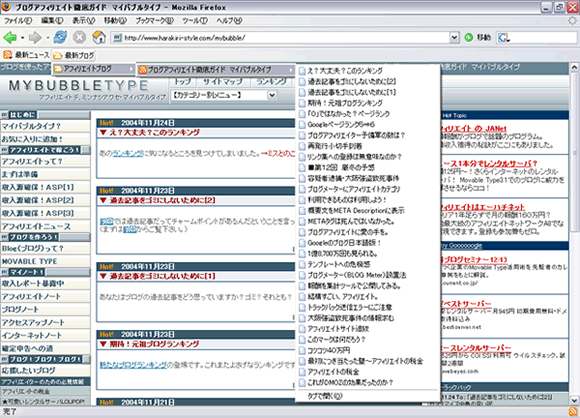Click MYBUBBLETYPE site logo
The width and height of the screenshot is (580, 418).
[x=79, y=85]
